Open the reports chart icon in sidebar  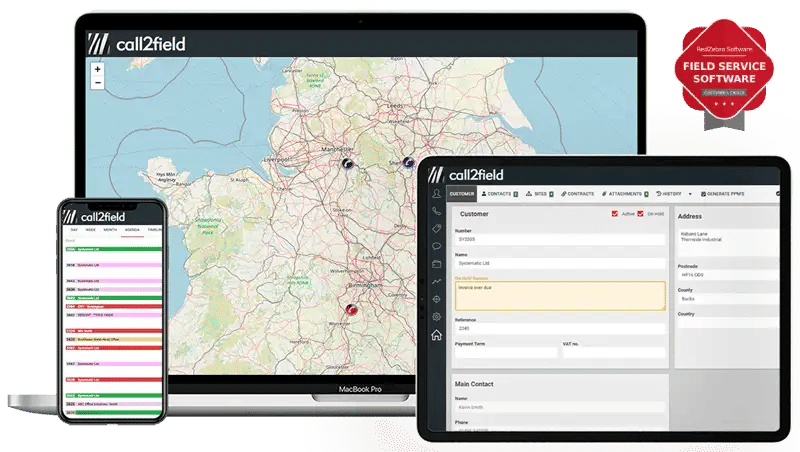click(x=436, y=281)
